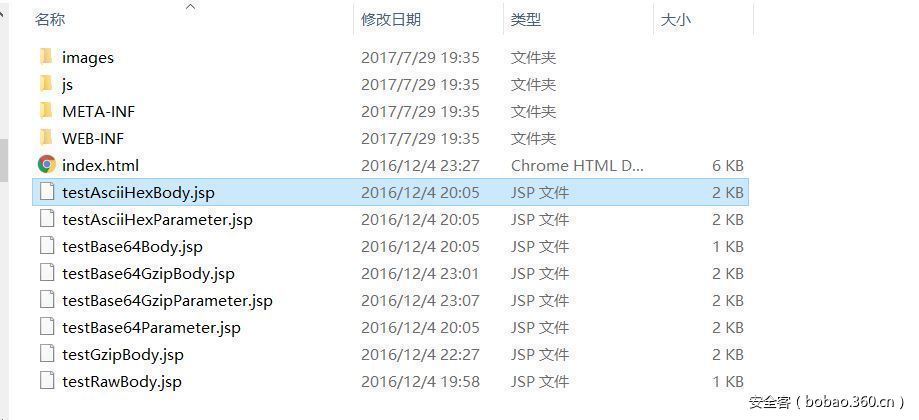This screenshot has width=919, height=420.
Task: Click the Chrome icon next to index.html
Action: pos(47,165)
